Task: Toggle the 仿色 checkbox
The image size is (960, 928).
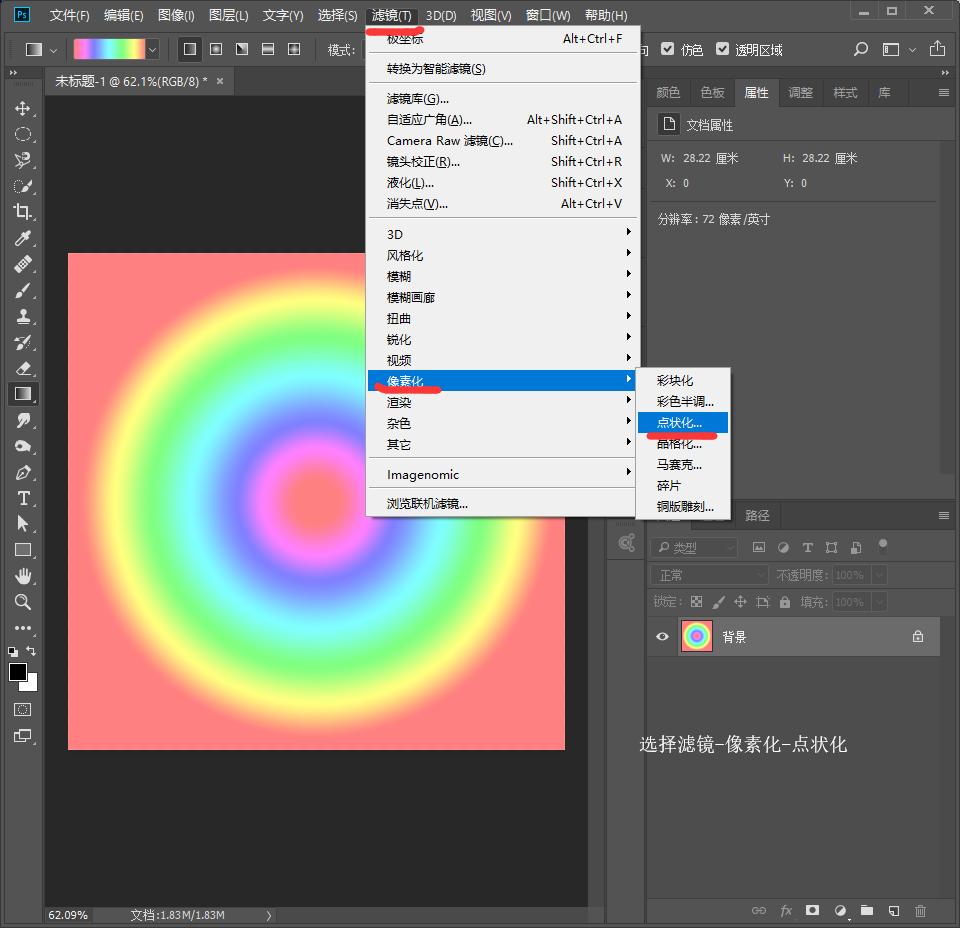Action: point(668,49)
